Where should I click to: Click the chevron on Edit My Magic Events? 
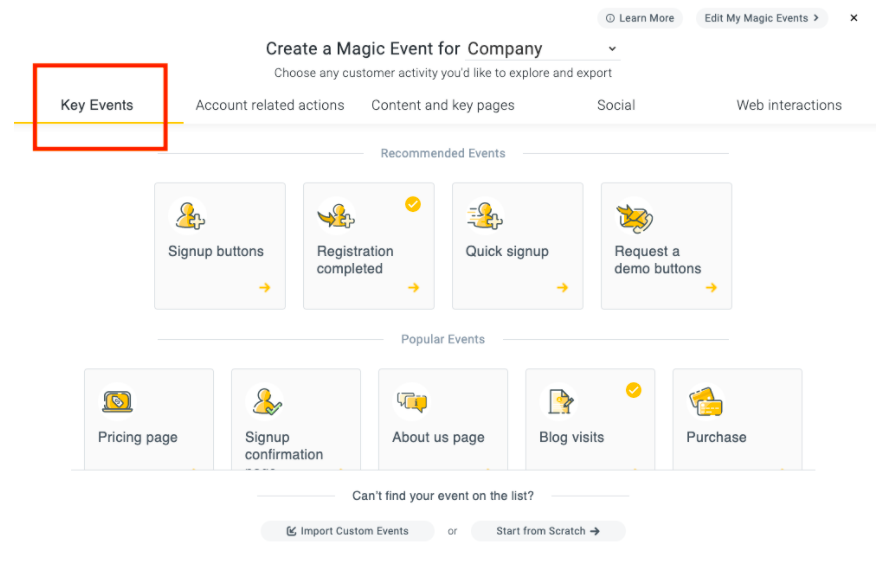pos(816,18)
